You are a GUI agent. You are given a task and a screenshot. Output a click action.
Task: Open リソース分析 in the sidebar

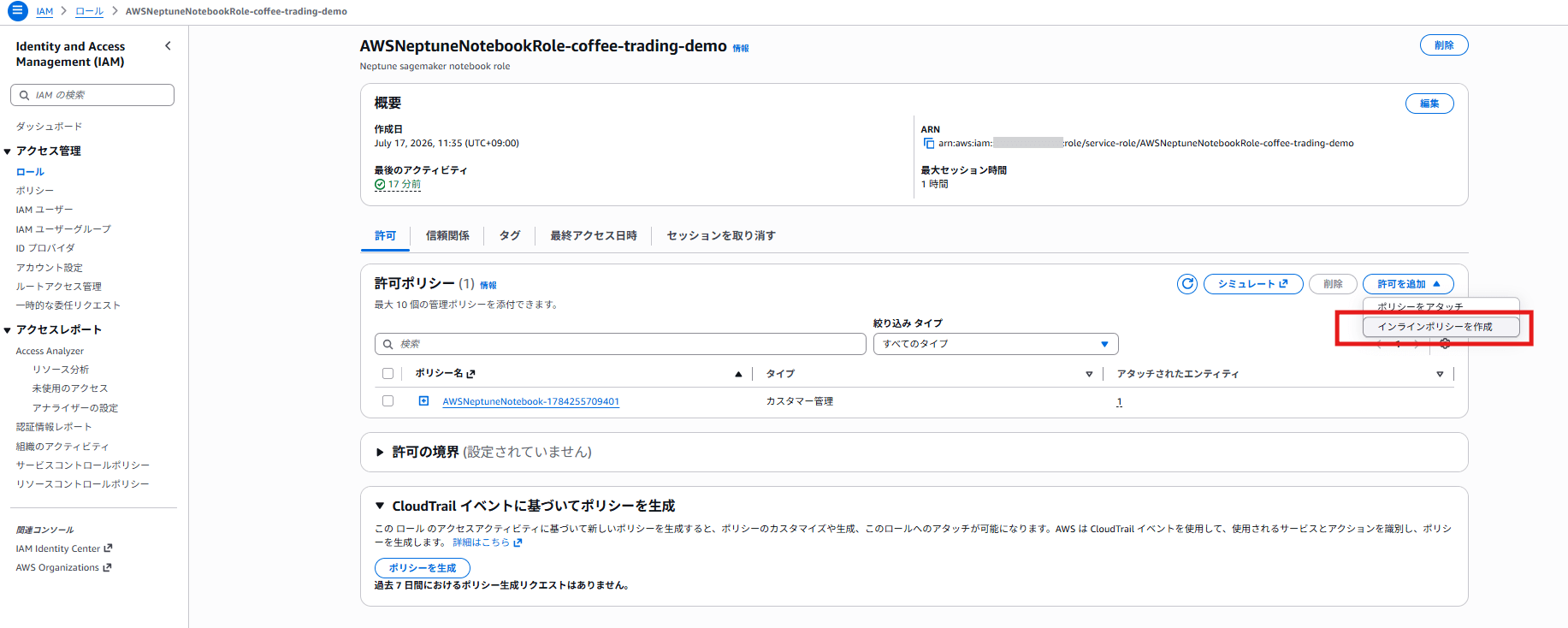pyautogui.click(x=61, y=370)
